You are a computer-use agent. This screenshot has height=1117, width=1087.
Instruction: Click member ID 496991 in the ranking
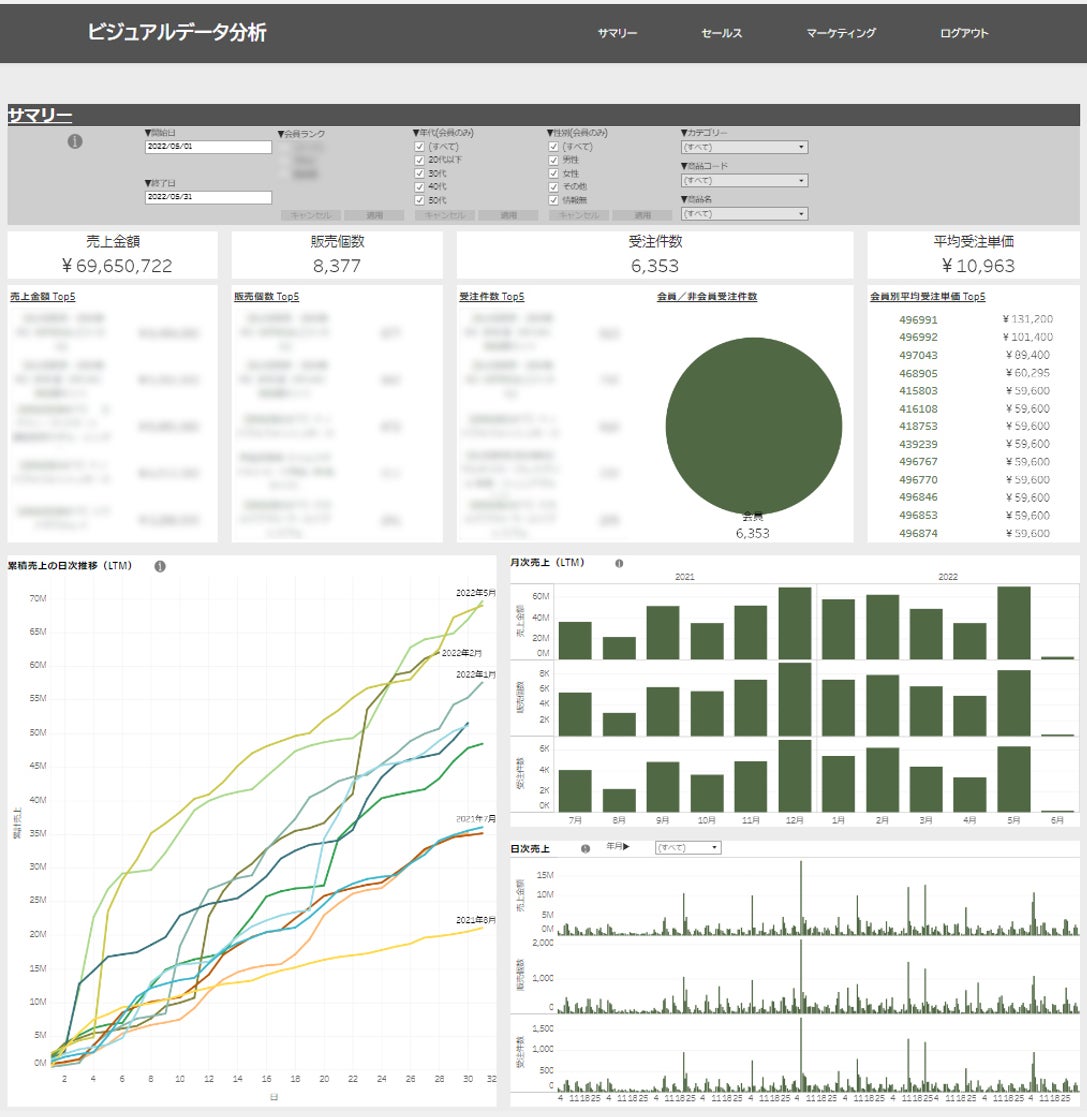click(x=918, y=320)
